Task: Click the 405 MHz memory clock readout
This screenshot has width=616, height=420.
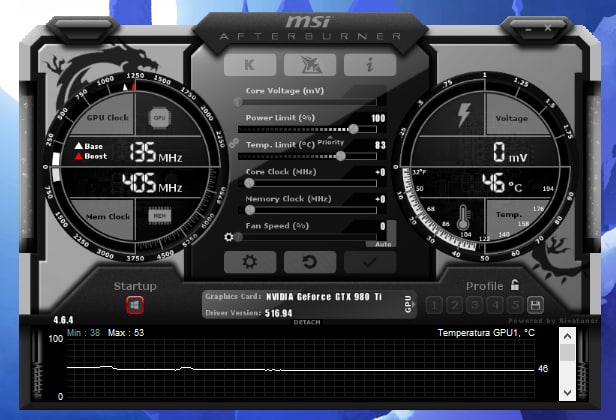Action: tap(152, 183)
